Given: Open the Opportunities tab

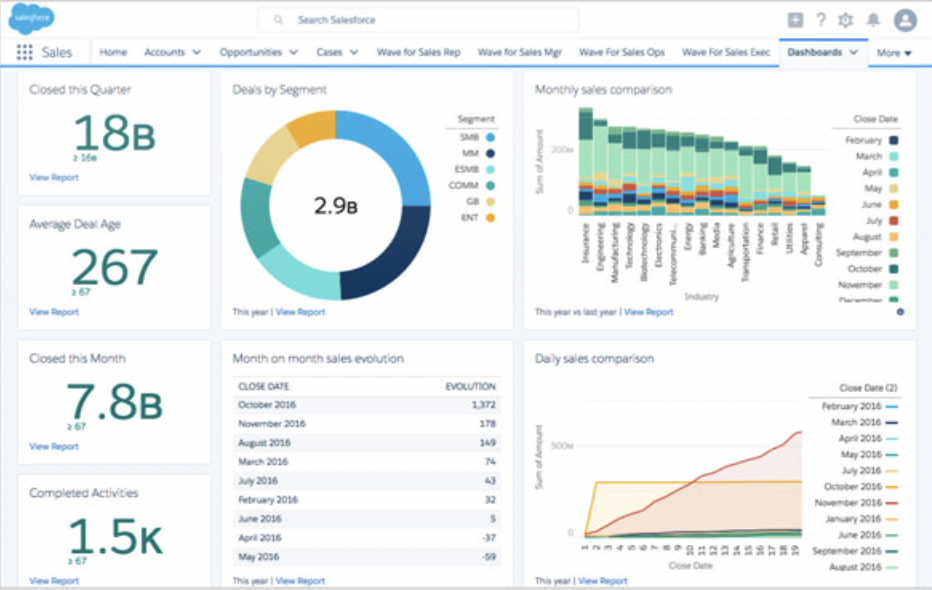Looking at the screenshot, I should click(x=251, y=52).
